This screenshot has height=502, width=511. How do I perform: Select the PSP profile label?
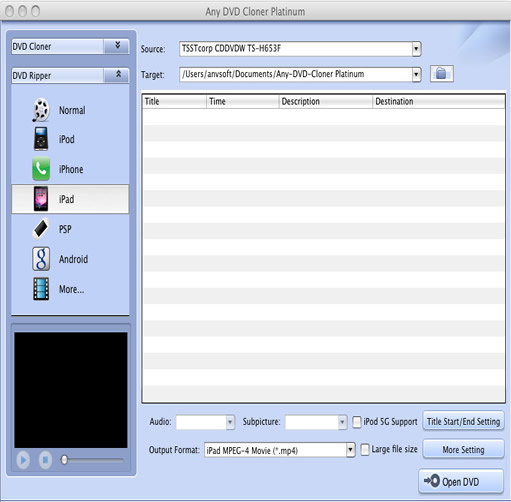[65, 229]
